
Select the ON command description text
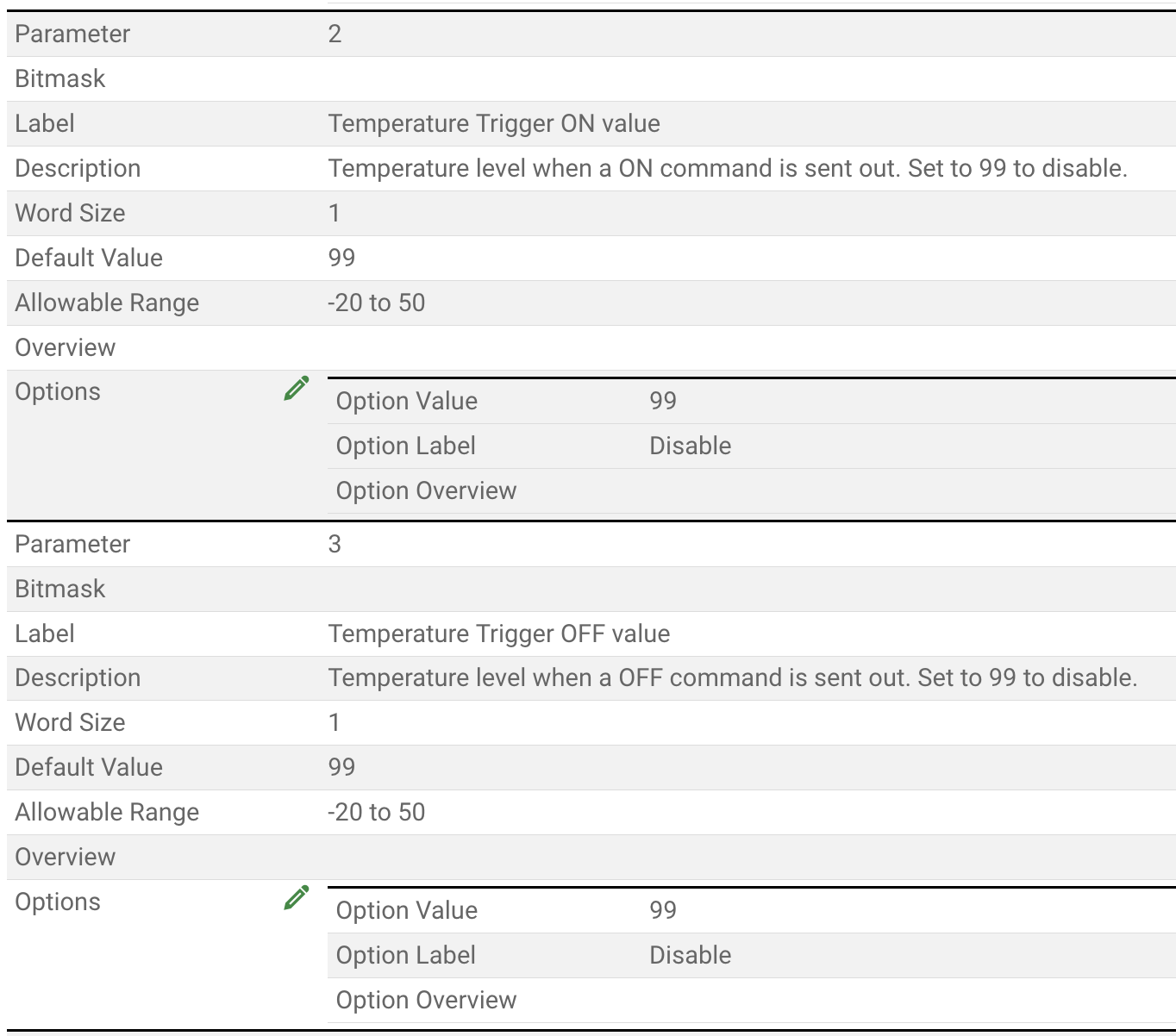(x=728, y=168)
